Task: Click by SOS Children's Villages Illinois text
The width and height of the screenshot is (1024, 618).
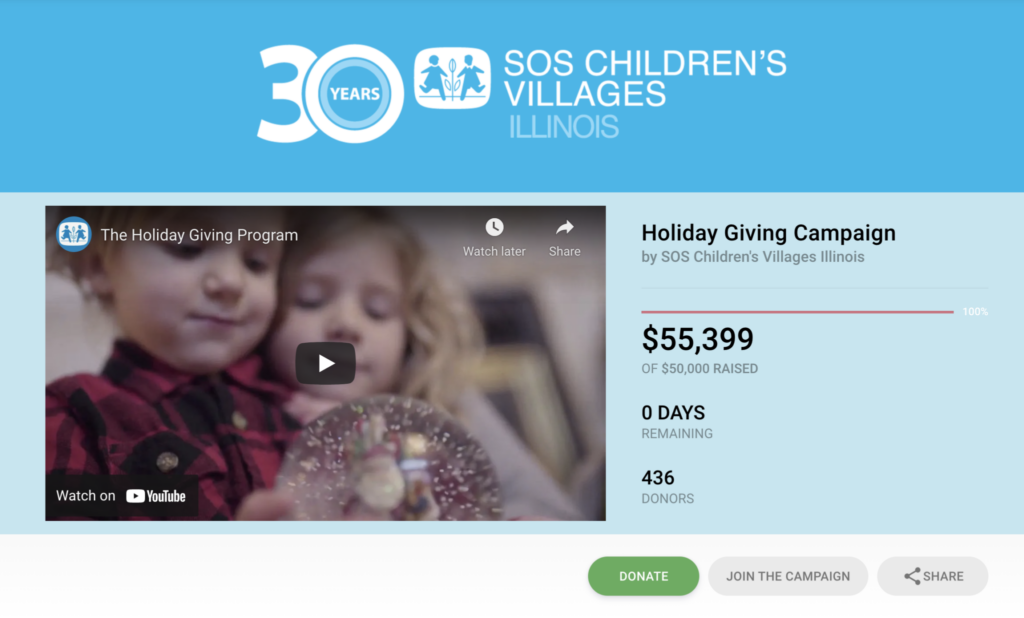Action: [752, 257]
